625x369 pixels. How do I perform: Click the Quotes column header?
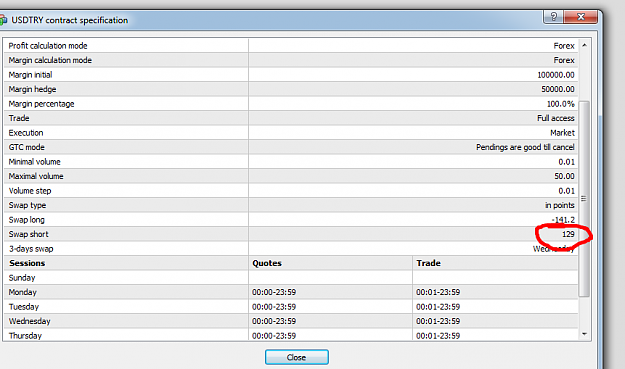[267, 263]
